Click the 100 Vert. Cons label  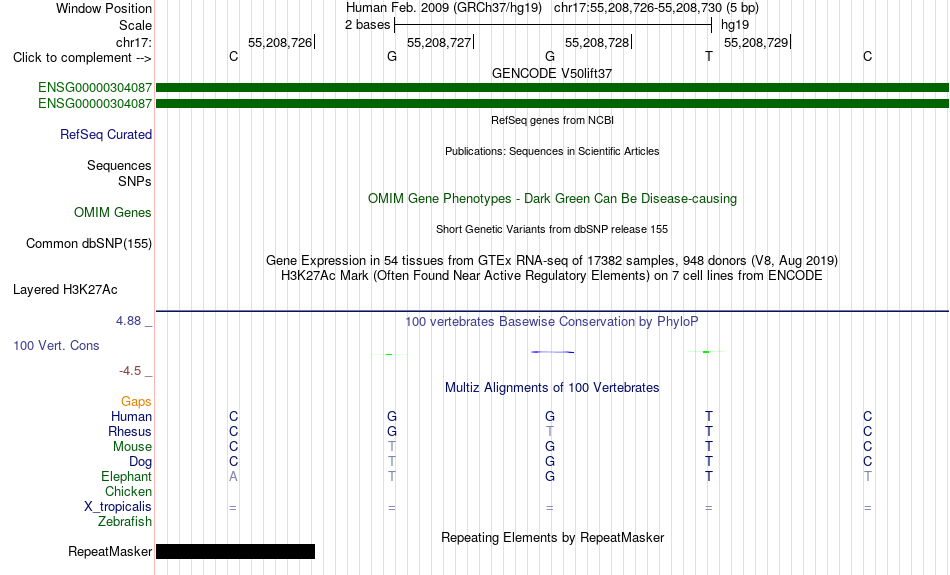click(56, 345)
